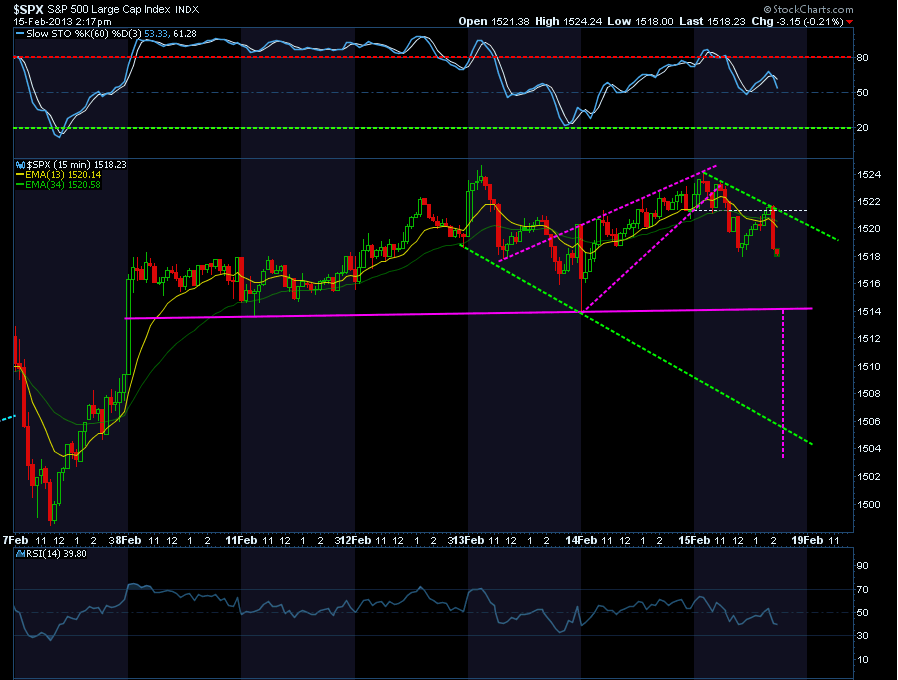Image resolution: width=898 pixels, height=680 pixels.
Task: Click the 8Feb date label
Action: click(x=128, y=540)
